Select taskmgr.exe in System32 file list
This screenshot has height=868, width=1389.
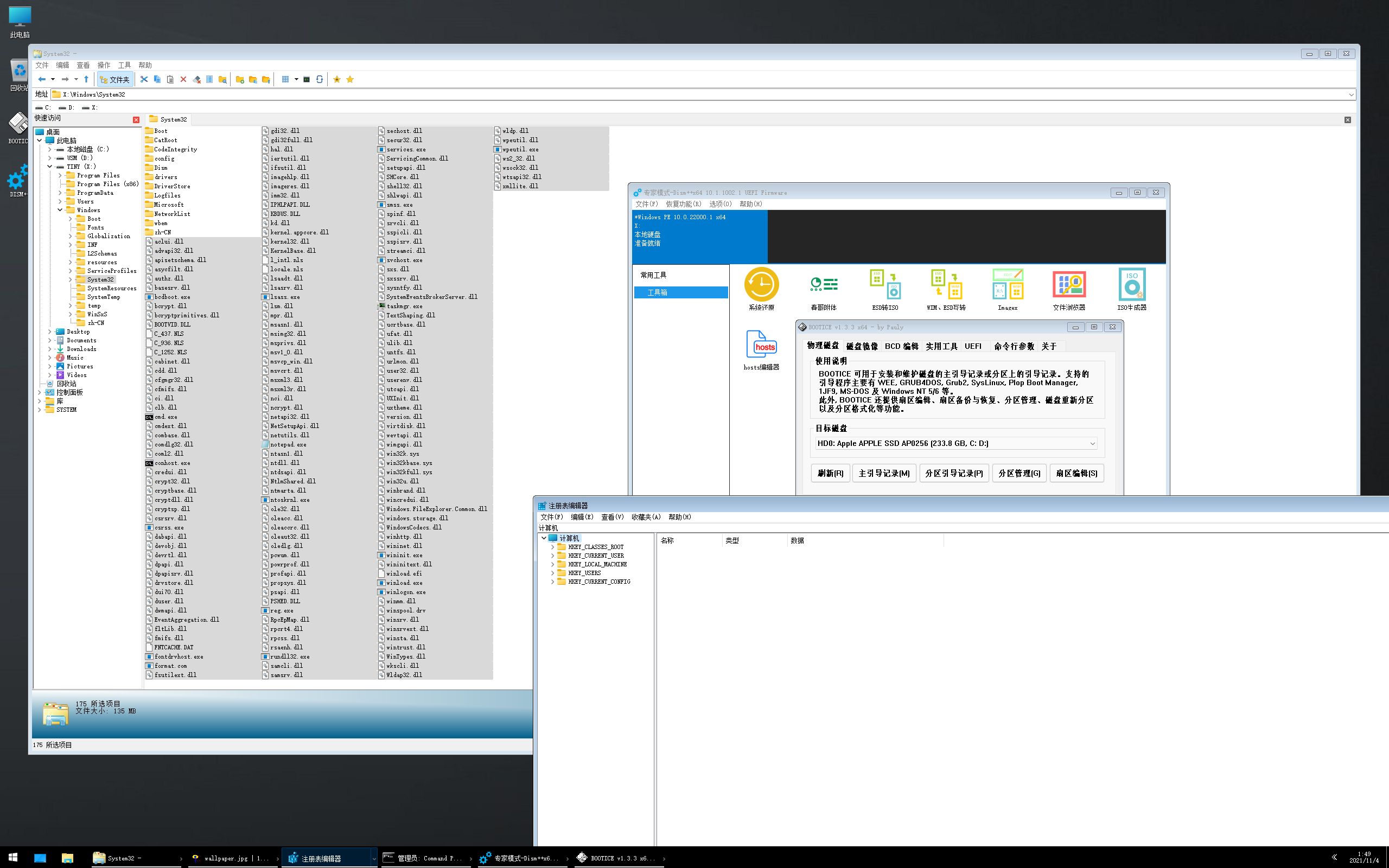coord(399,306)
